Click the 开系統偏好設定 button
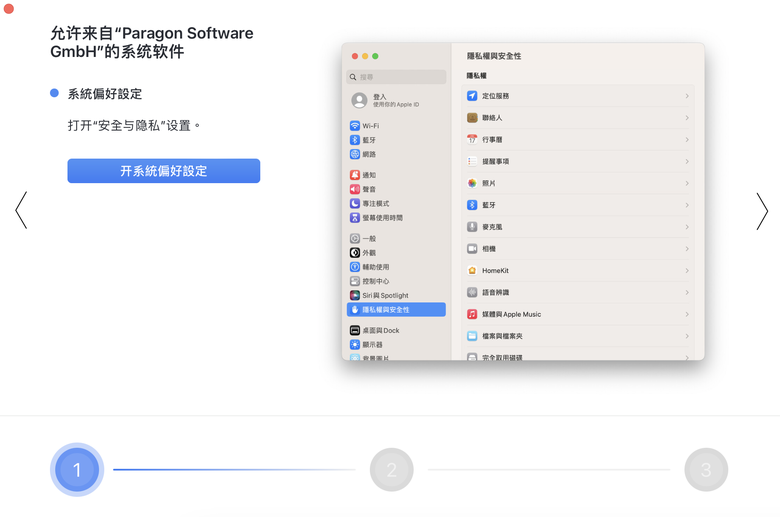Viewport: 780px width, 517px height. (164, 171)
